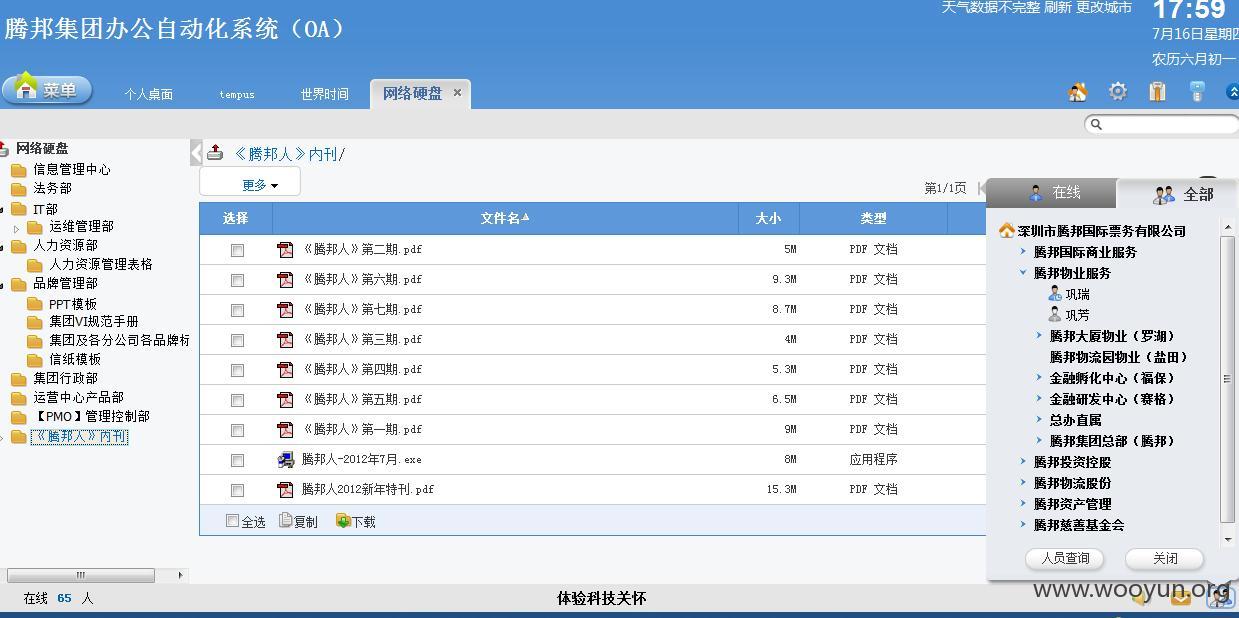Click the PDF icon of 《腾邦人》第七期.pdf
The width and height of the screenshot is (1239, 618).
pyautogui.click(x=285, y=310)
